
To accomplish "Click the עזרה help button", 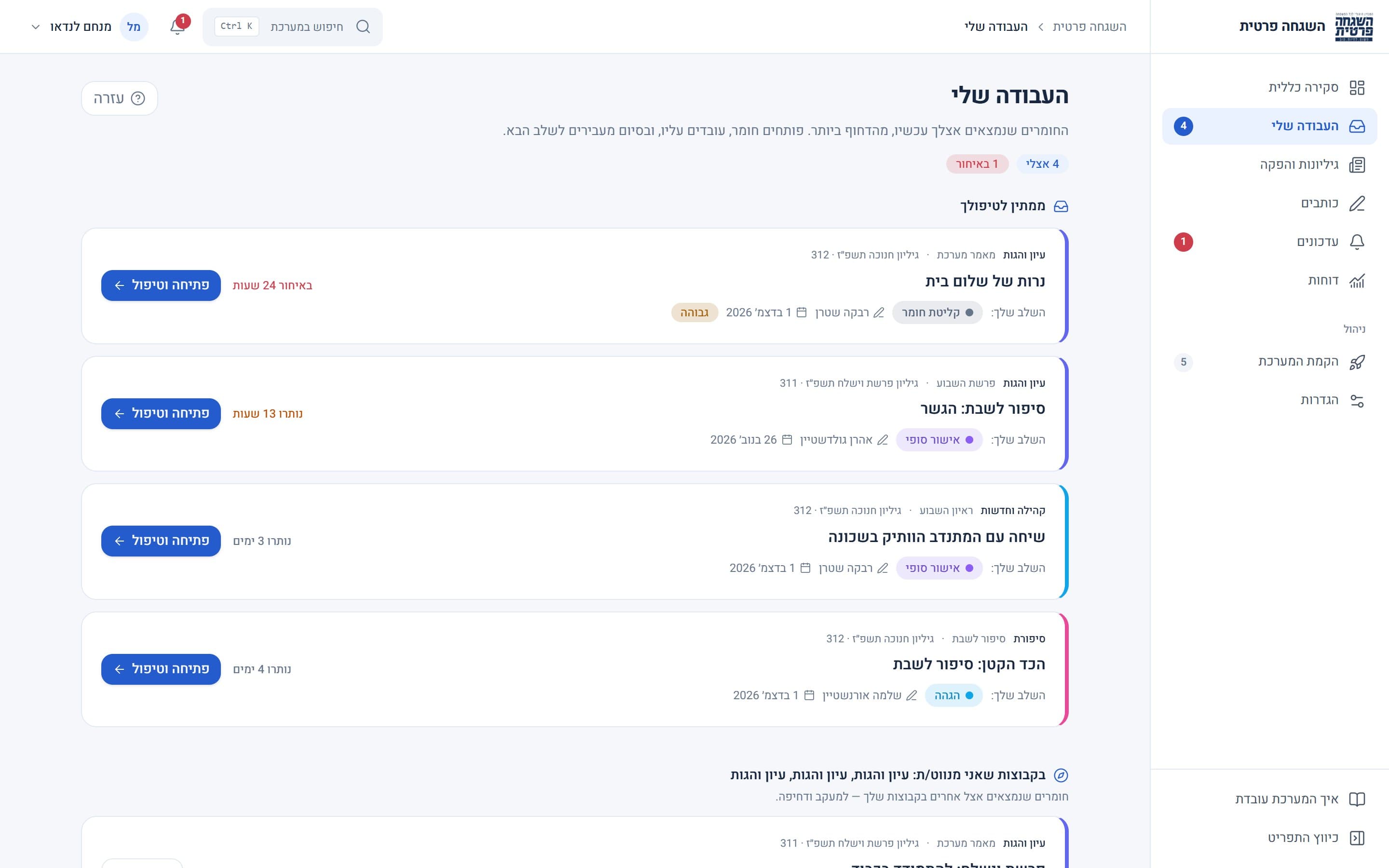I will (120, 98).
